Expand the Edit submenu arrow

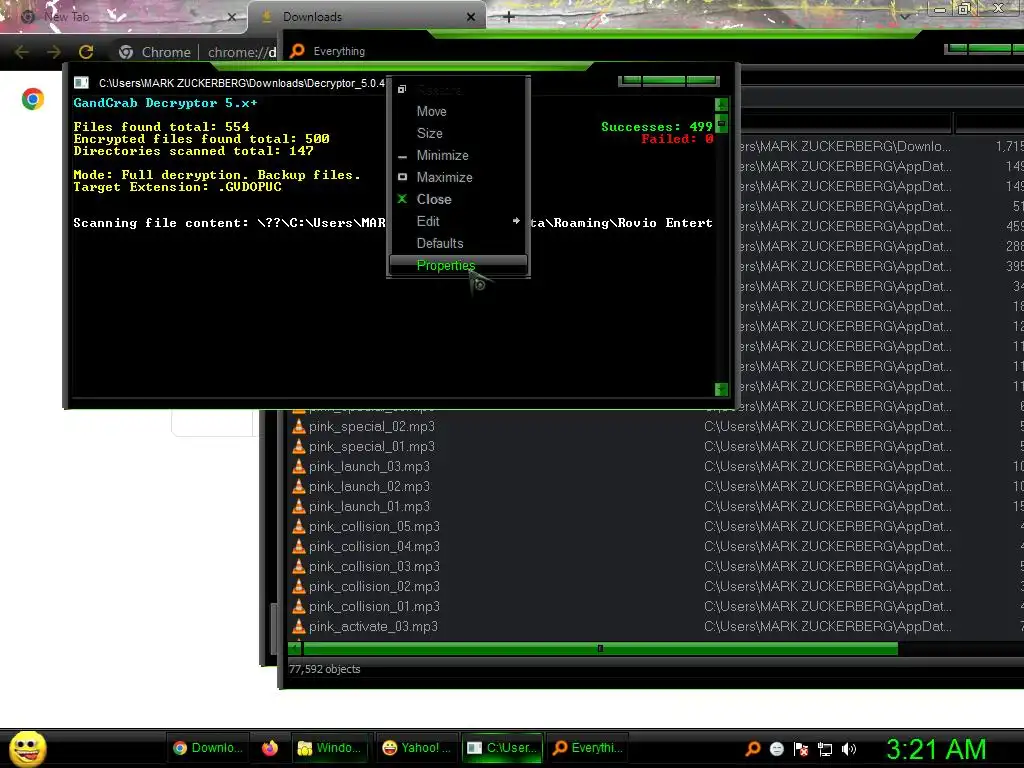[516, 221]
